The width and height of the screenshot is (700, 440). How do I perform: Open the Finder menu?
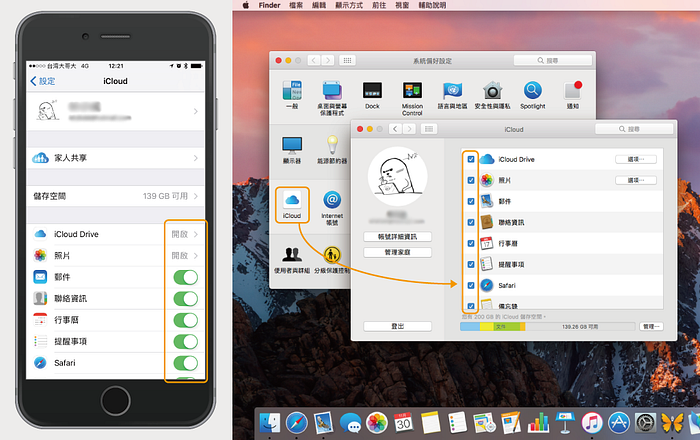tap(269, 5)
